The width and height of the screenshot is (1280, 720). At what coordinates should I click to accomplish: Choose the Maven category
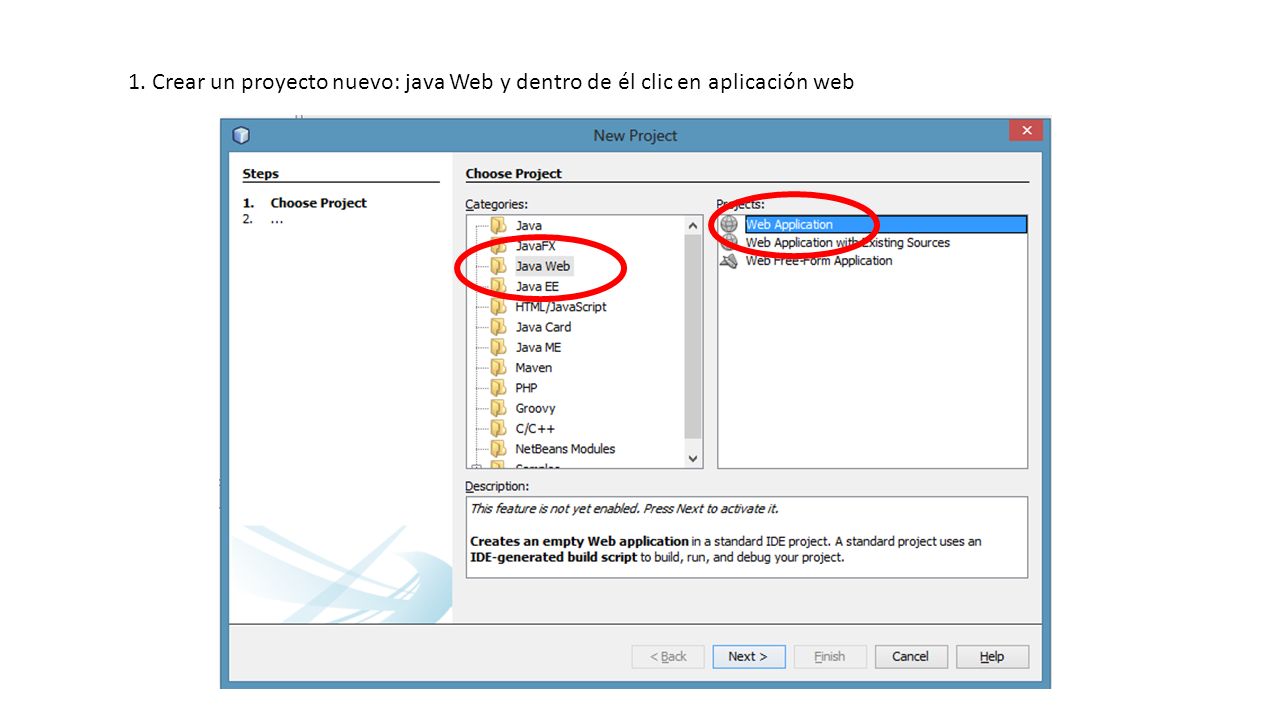[x=533, y=368]
